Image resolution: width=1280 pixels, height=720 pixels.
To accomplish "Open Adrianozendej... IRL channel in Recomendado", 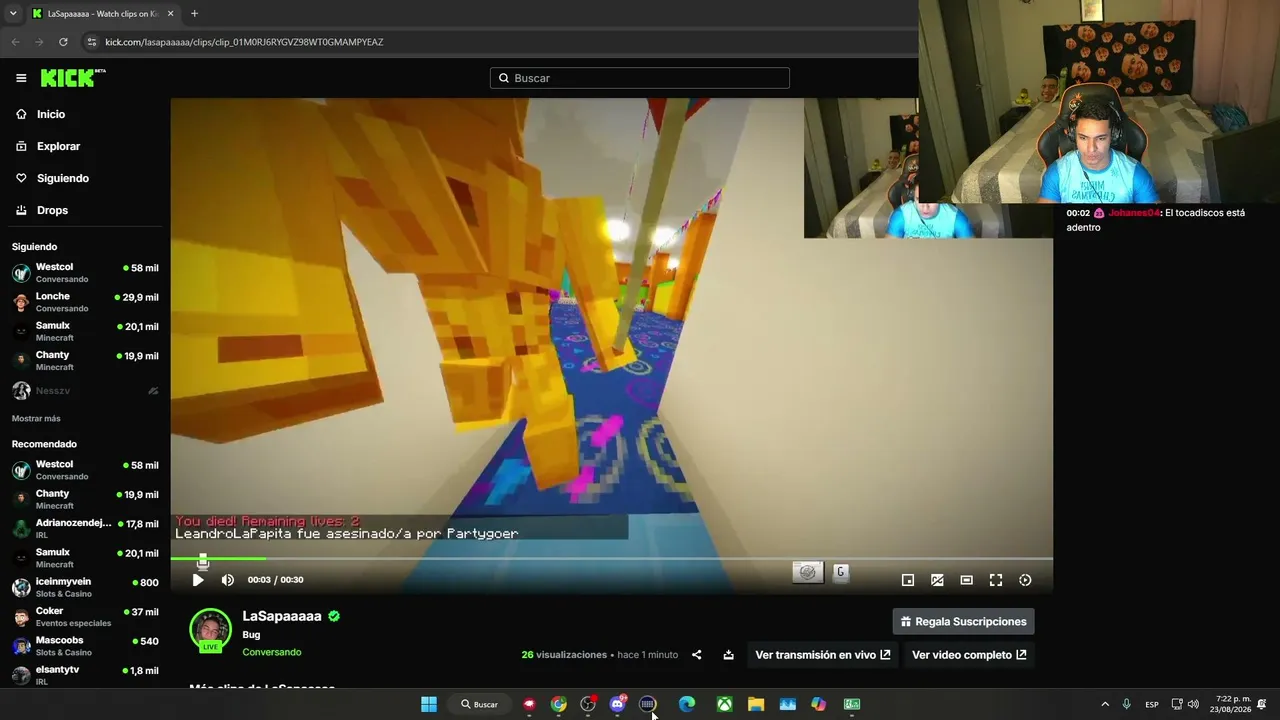I will (x=85, y=528).
